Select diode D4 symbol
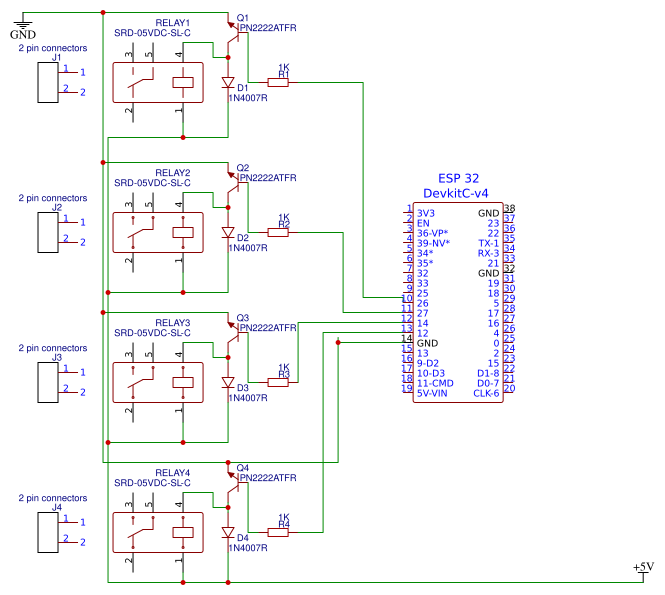Viewport: 665px width, 595px height. 228,533
